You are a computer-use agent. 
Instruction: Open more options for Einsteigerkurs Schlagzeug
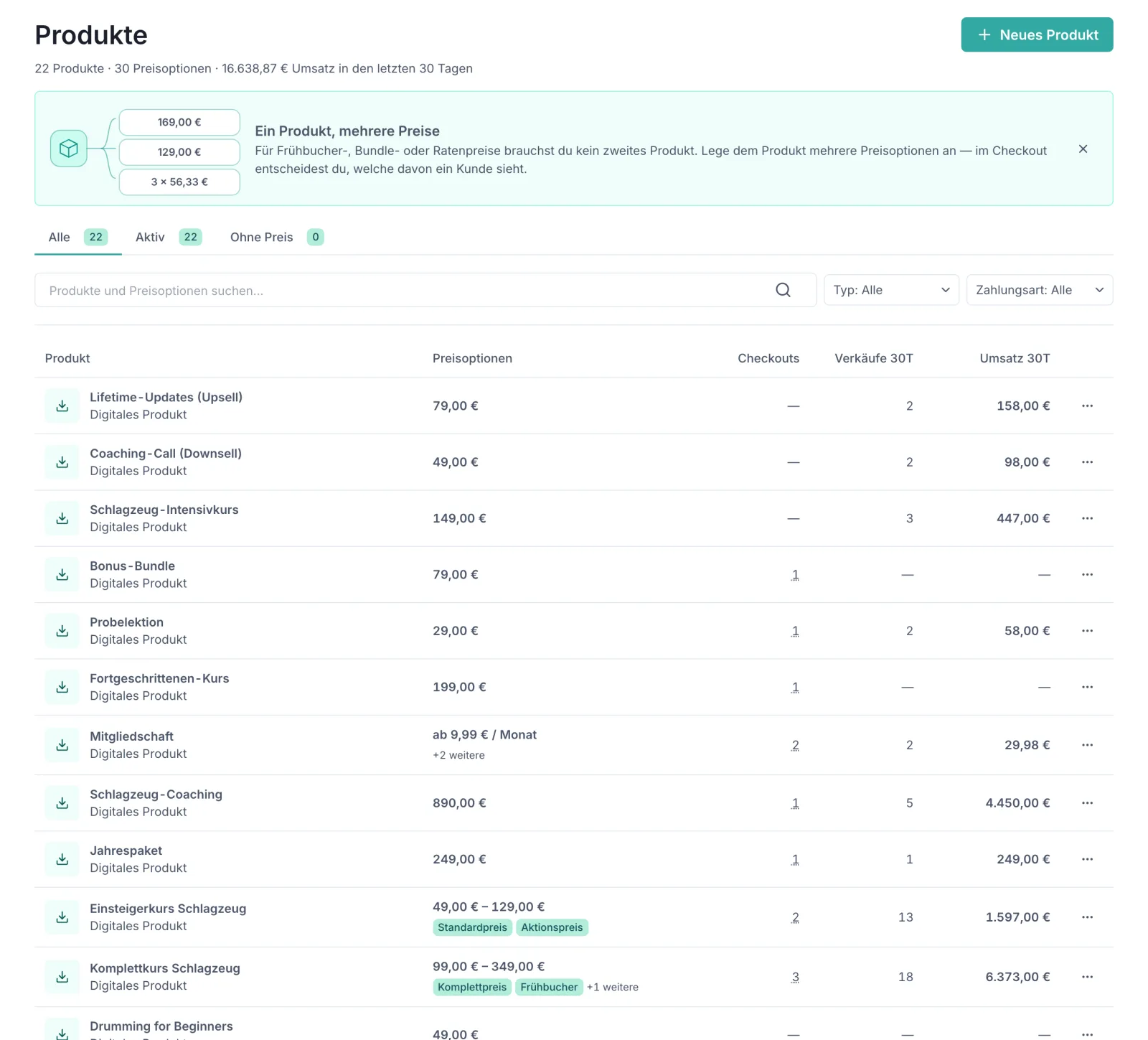point(1087,917)
